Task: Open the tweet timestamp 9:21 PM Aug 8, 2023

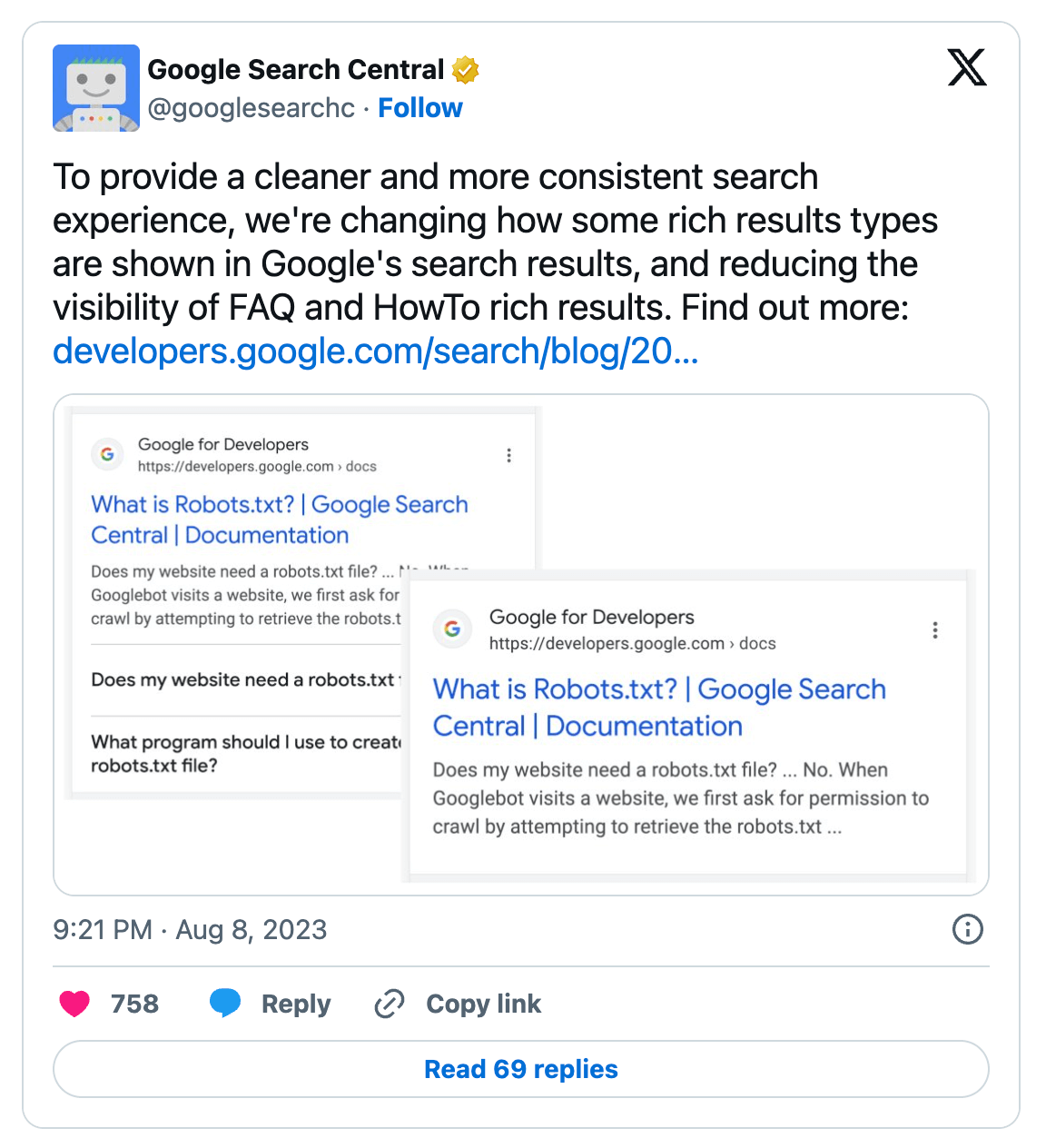Action: pos(190,929)
